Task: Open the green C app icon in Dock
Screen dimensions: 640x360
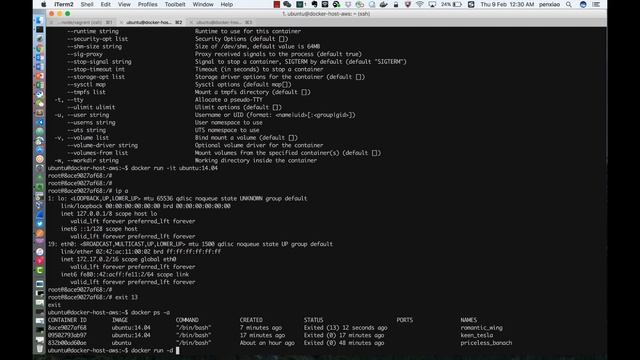Action: pyautogui.click(x=40, y=270)
